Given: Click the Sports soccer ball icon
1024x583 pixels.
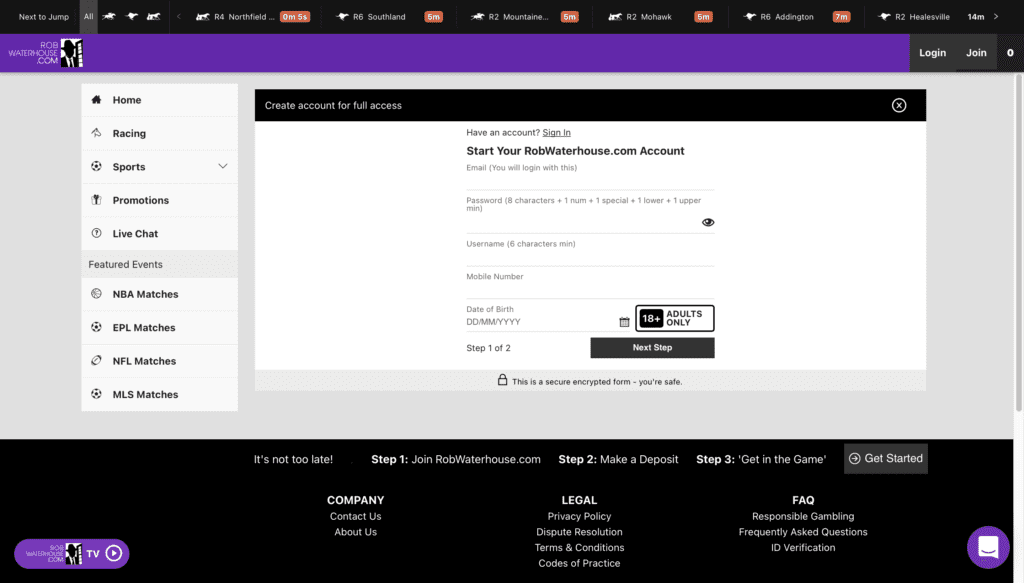Looking at the screenshot, I should (x=97, y=166).
